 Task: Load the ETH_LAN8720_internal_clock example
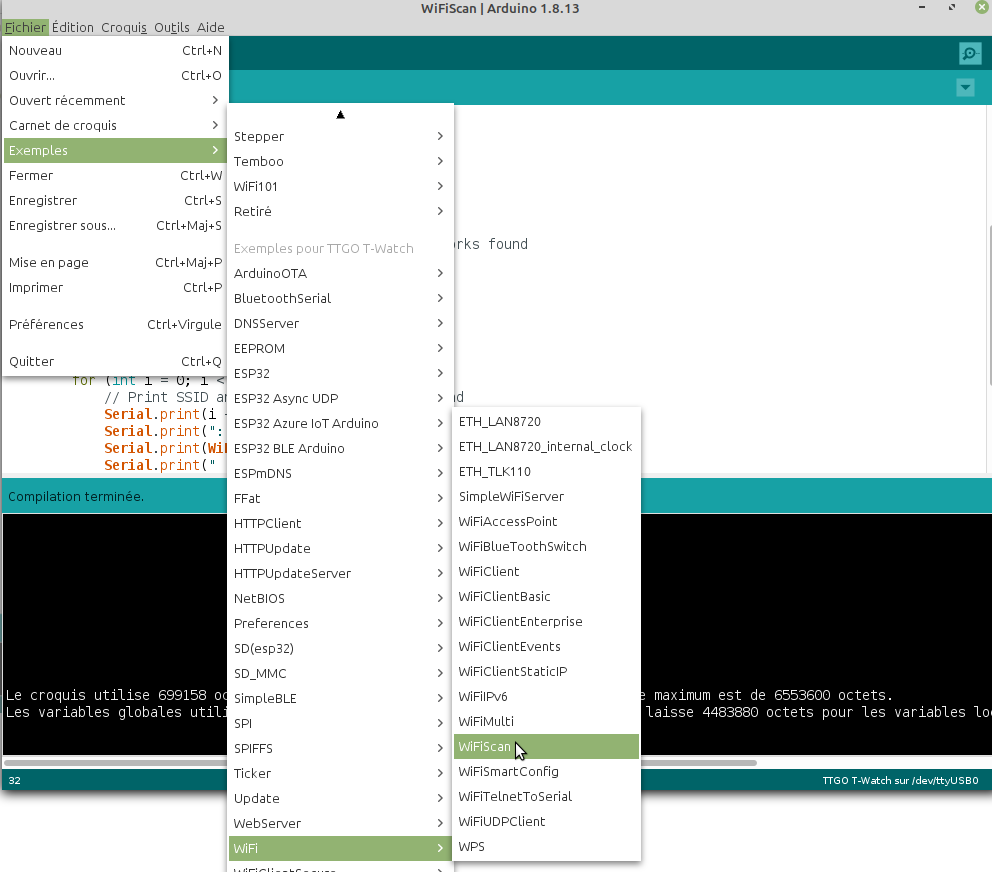547,447
